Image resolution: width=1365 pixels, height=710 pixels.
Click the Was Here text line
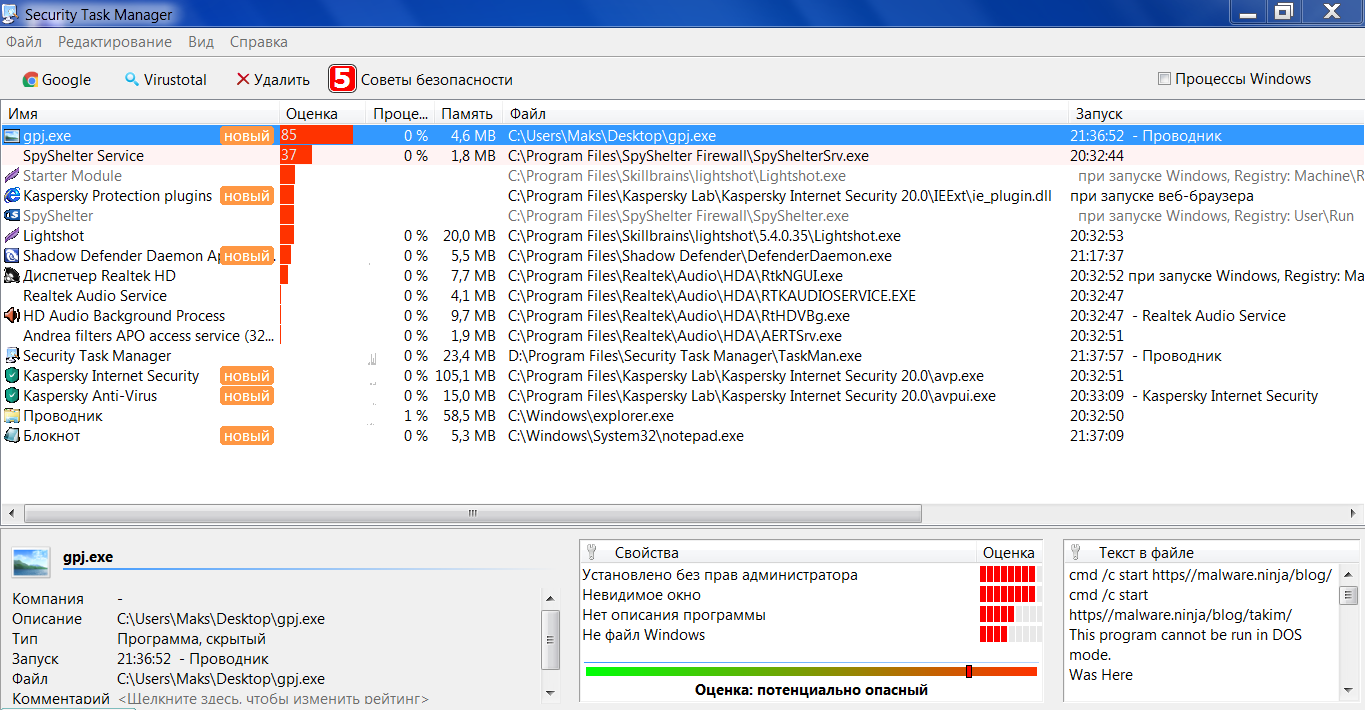pos(1101,675)
